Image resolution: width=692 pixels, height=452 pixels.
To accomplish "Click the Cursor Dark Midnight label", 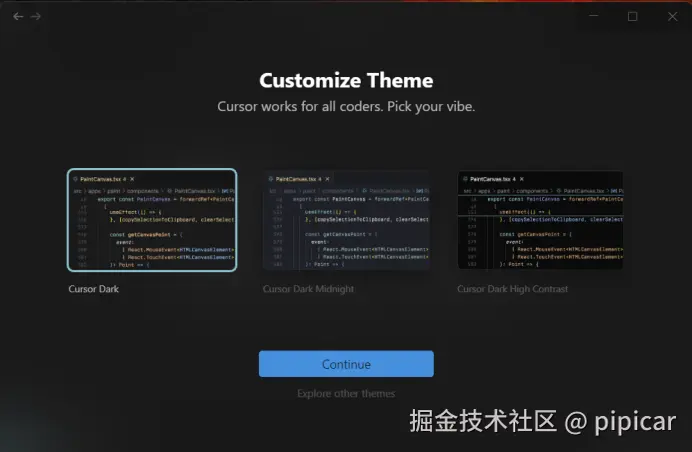I will pyautogui.click(x=308, y=289).
